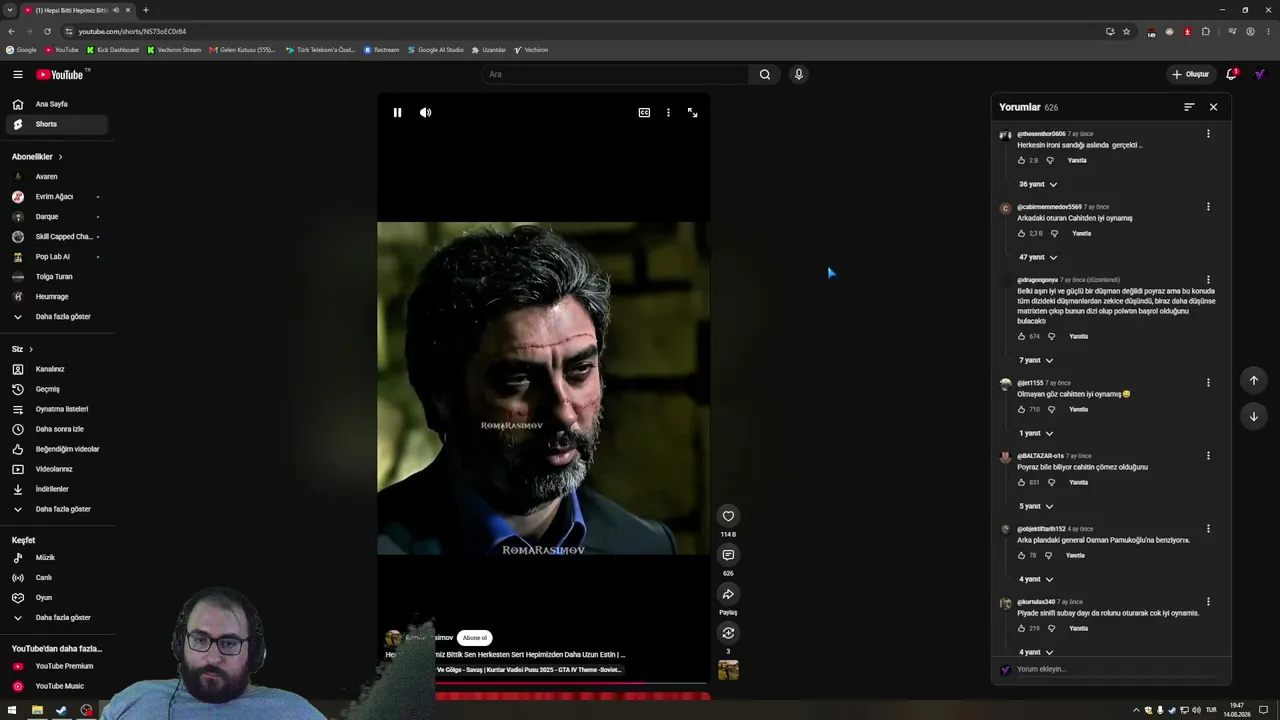Bookmark this page with the star icon
The image size is (1280, 720).
(1126, 31)
